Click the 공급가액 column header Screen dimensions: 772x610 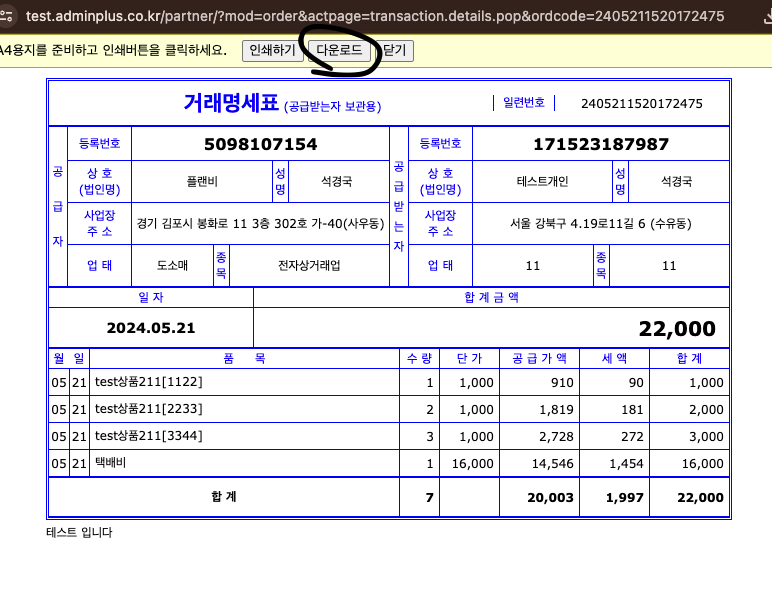point(540,358)
